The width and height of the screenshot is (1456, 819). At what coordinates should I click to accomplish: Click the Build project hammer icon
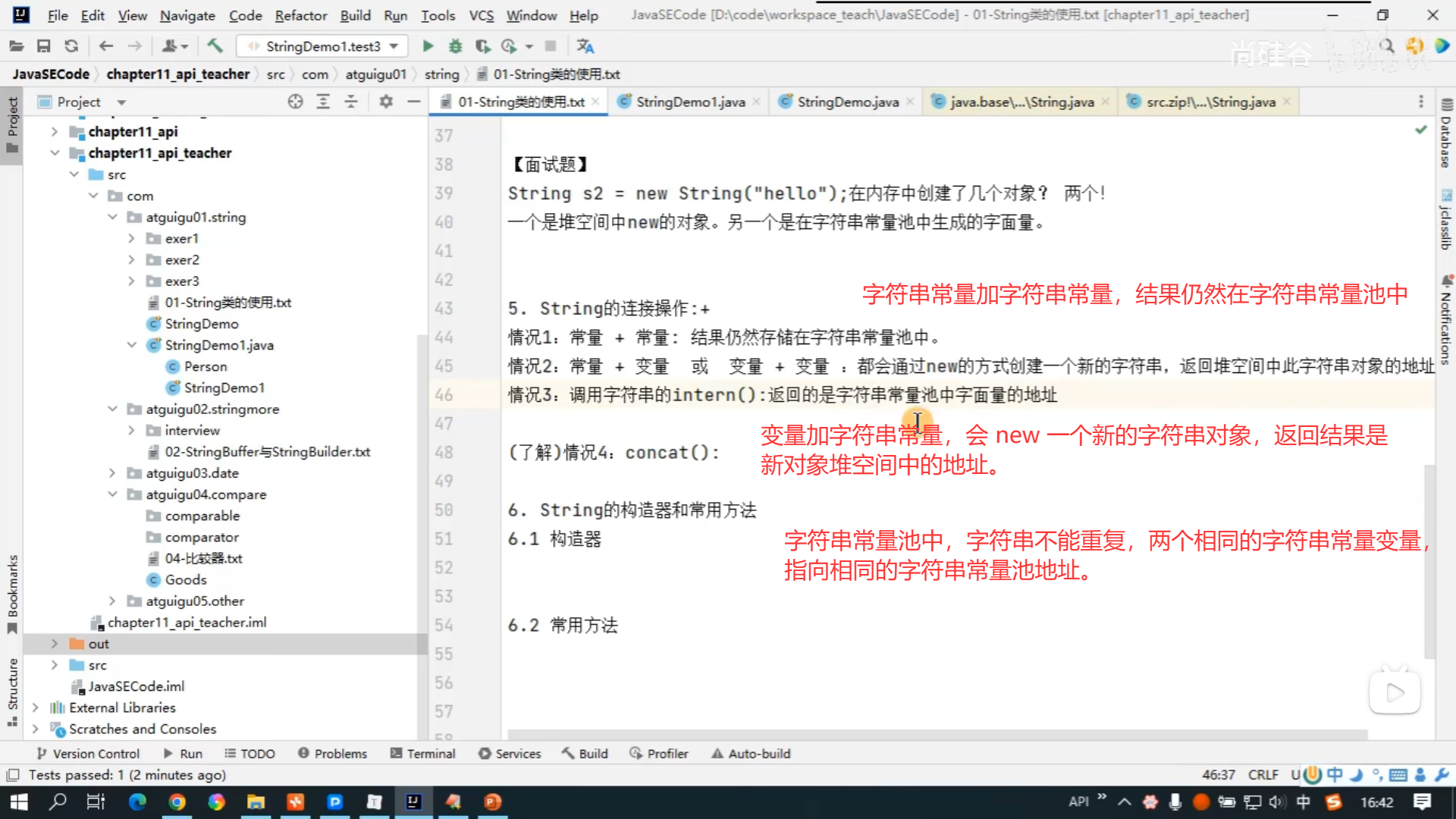click(x=215, y=46)
